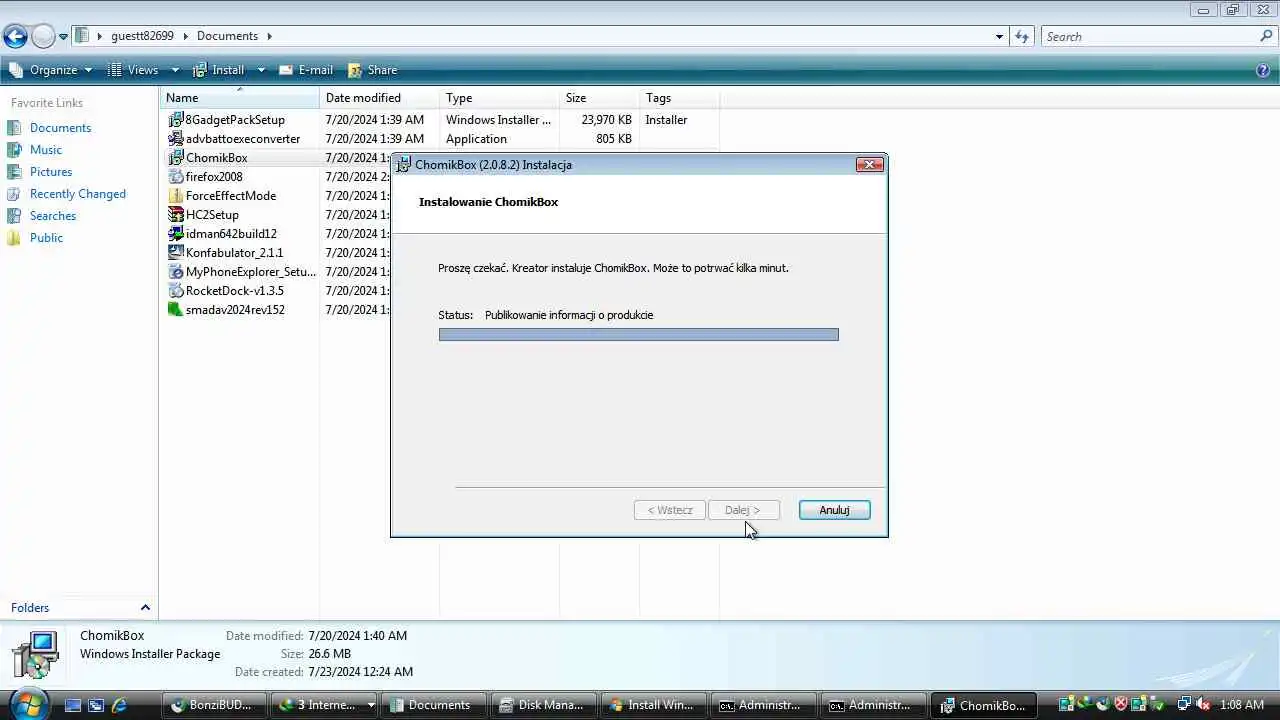Open Explorer Help question mark icon
The width and height of the screenshot is (1280, 720).
tap(1263, 70)
